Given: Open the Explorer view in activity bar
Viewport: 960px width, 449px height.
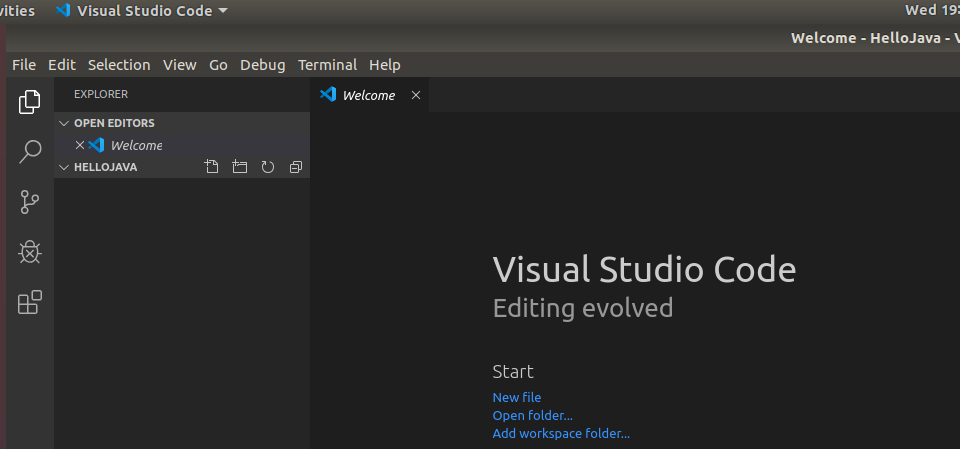Looking at the screenshot, I should [x=29, y=102].
